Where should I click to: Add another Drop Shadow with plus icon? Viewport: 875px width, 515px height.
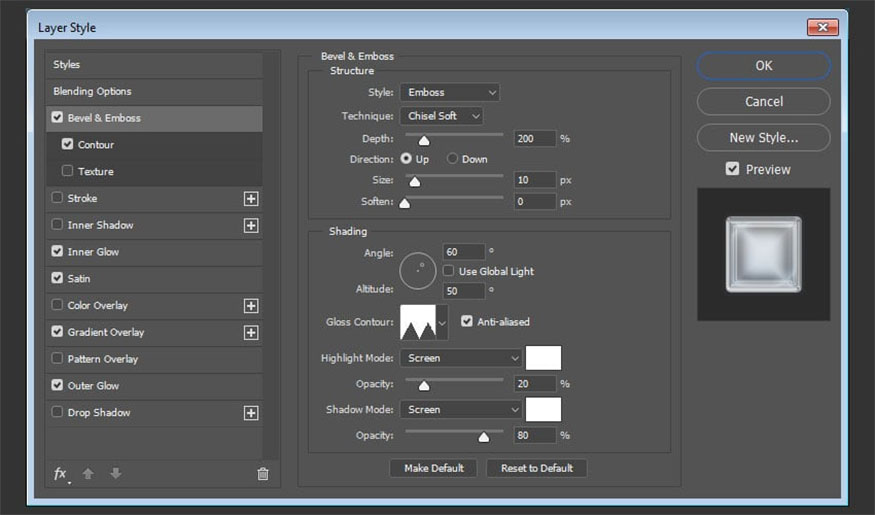(x=251, y=413)
